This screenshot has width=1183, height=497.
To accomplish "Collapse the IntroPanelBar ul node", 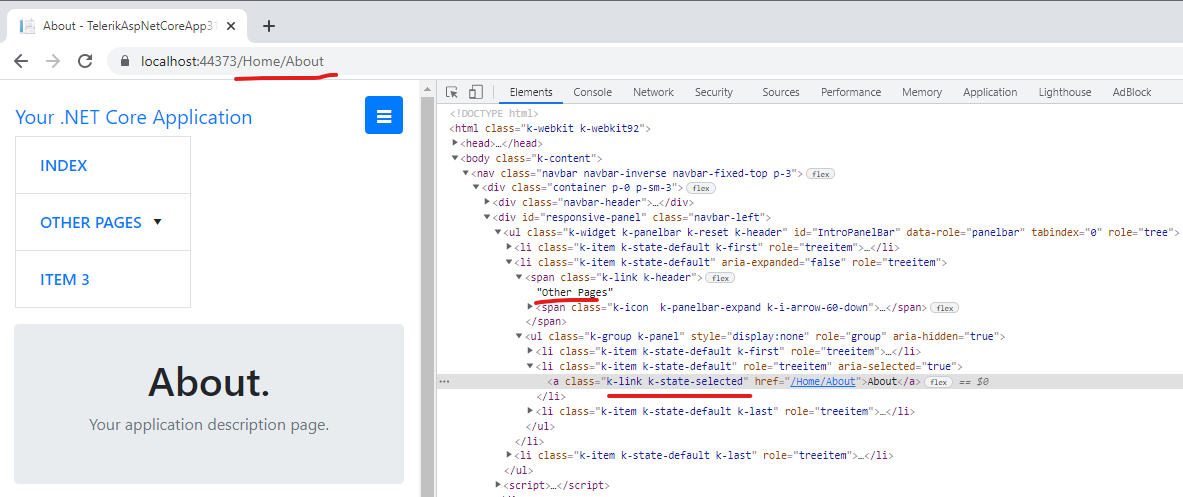I will tap(498, 232).
